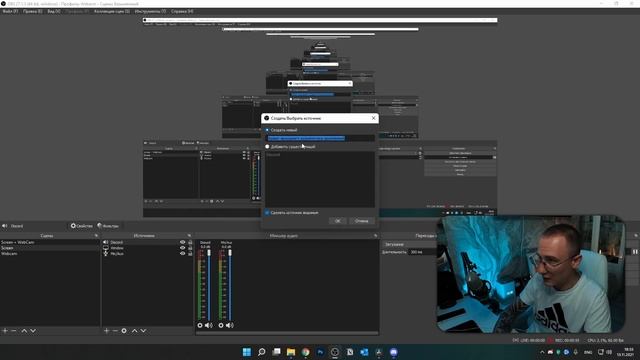Viewport: 640px width, 360px height.
Task: Toggle visibility of the Window source
Action: point(182,248)
